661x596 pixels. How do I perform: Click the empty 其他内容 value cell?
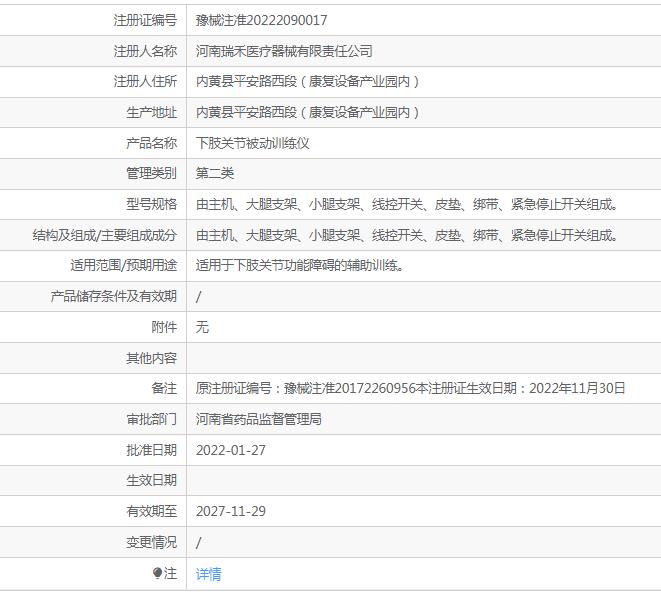[x=420, y=358]
